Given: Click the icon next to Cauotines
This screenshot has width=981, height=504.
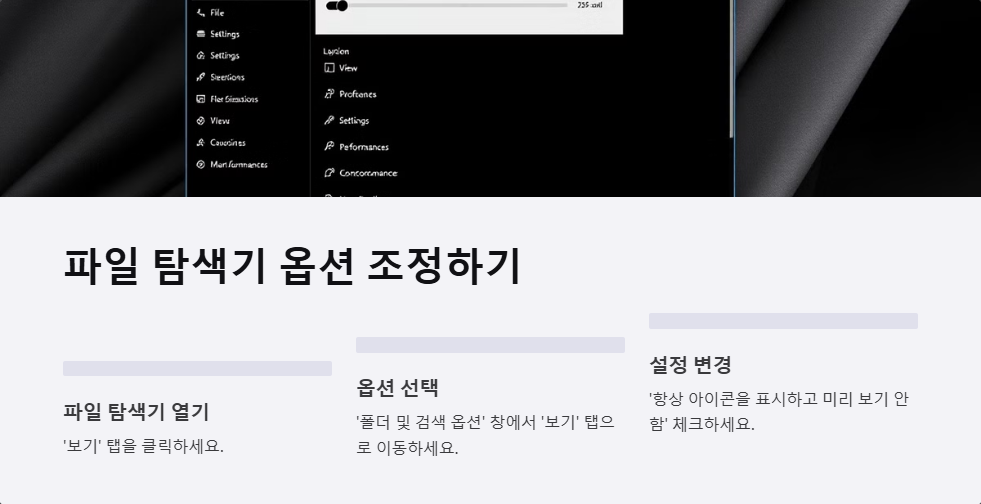Looking at the screenshot, I should click(200, 143).
